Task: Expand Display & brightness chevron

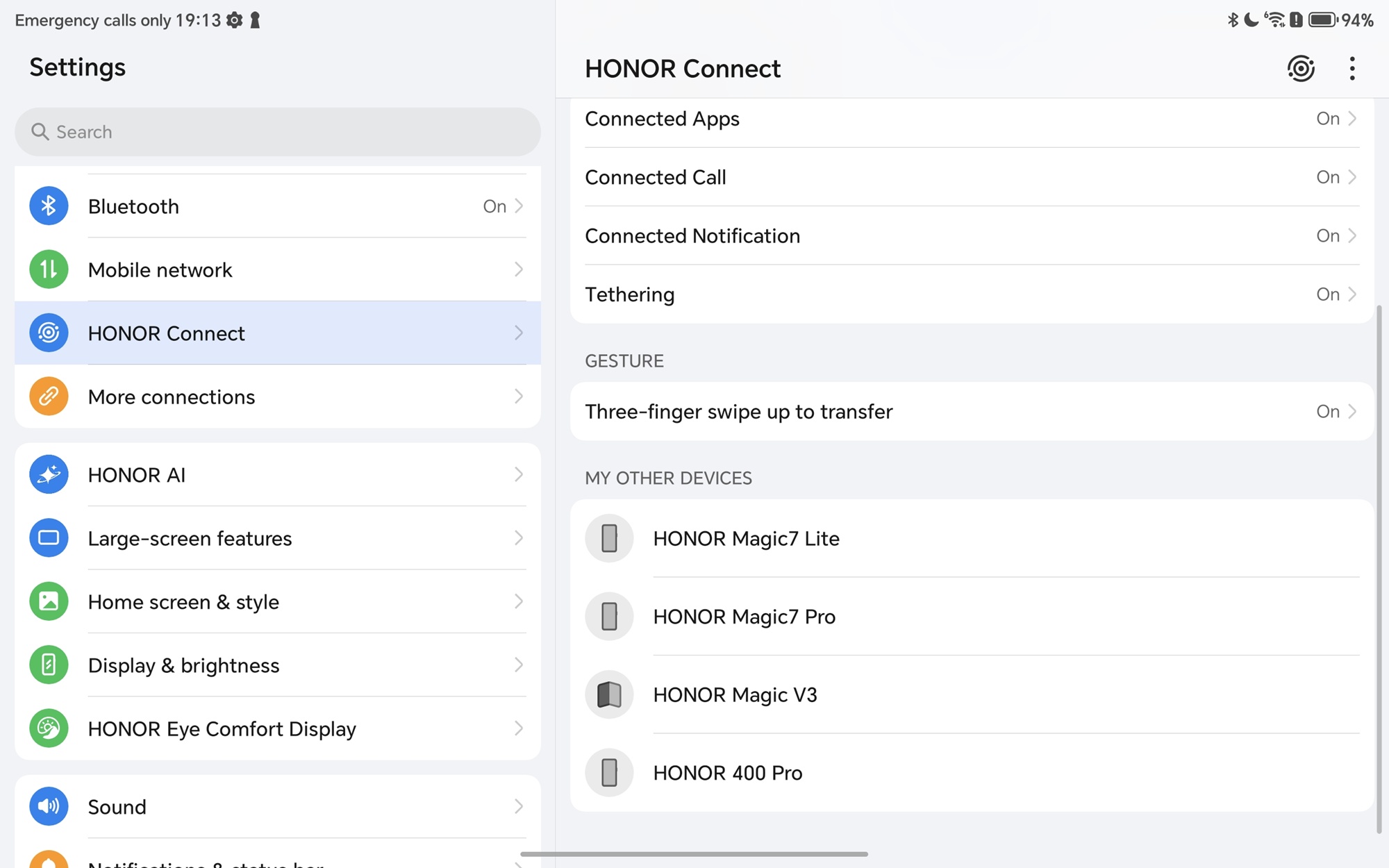Action: tap(518, 665)
